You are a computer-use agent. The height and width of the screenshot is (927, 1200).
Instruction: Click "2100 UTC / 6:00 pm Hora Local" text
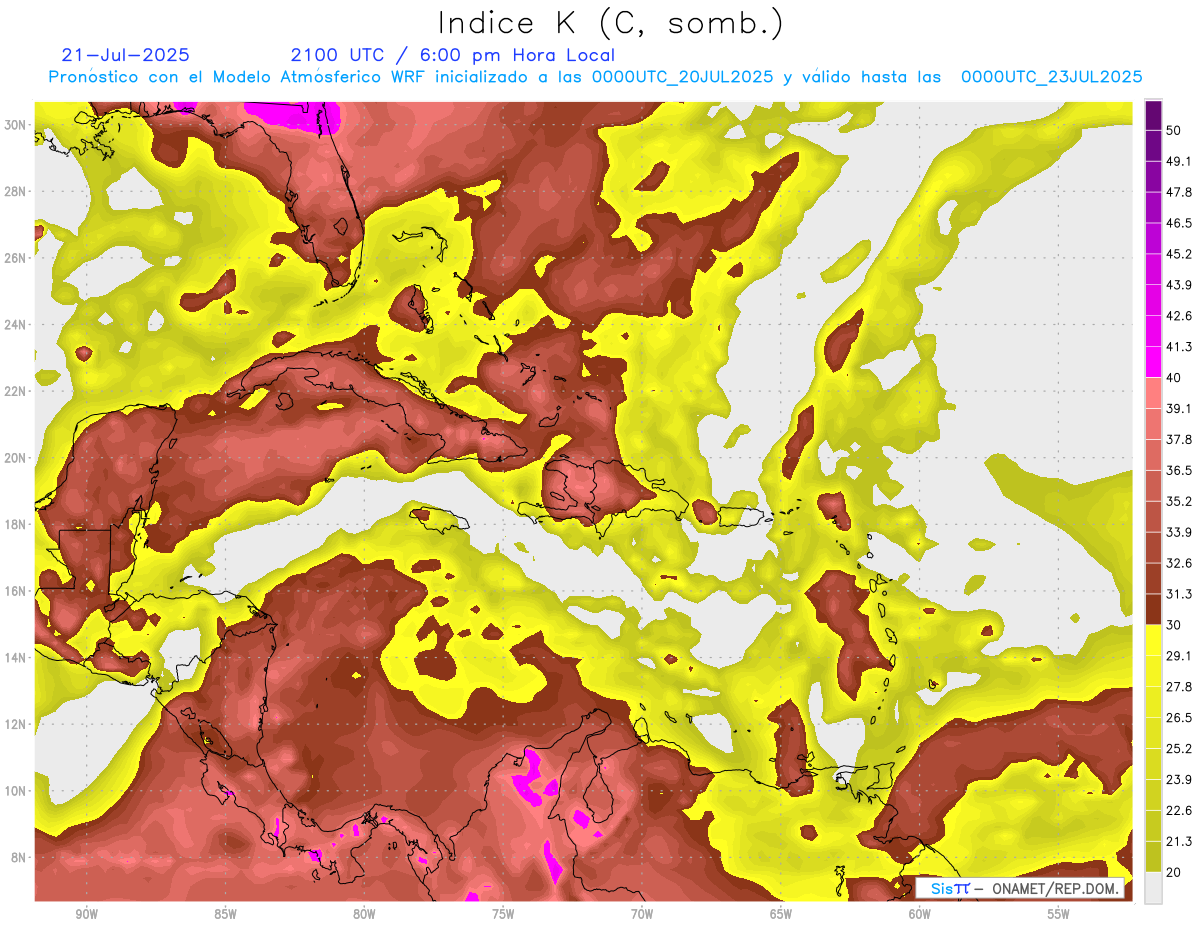(x=453, y=55)
